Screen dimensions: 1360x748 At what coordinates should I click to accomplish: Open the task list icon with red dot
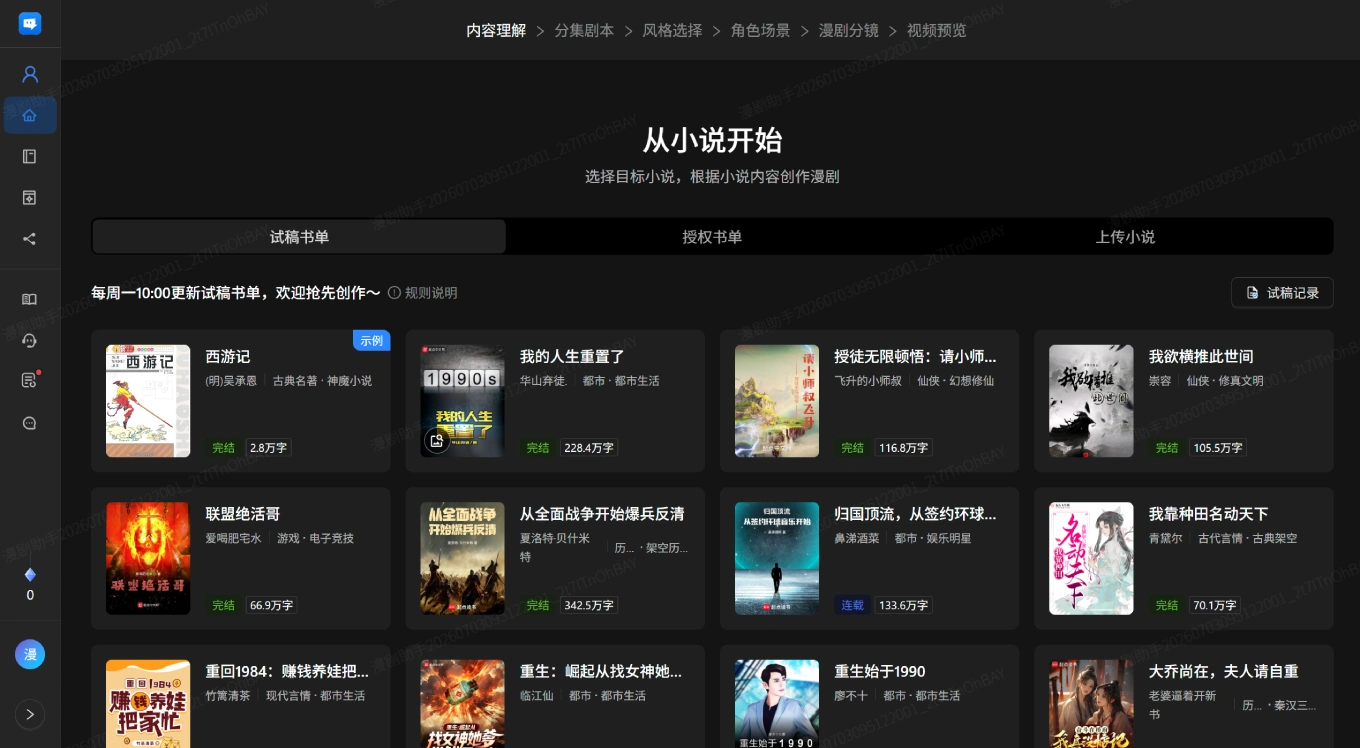point(30,380)
